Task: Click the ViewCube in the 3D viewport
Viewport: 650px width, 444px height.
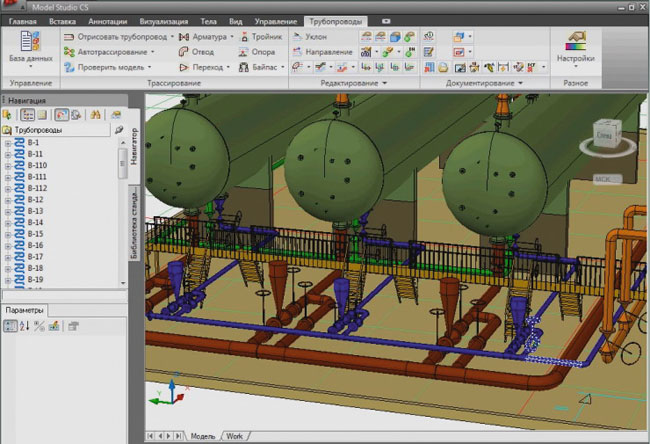Action: tap(608, 133)
